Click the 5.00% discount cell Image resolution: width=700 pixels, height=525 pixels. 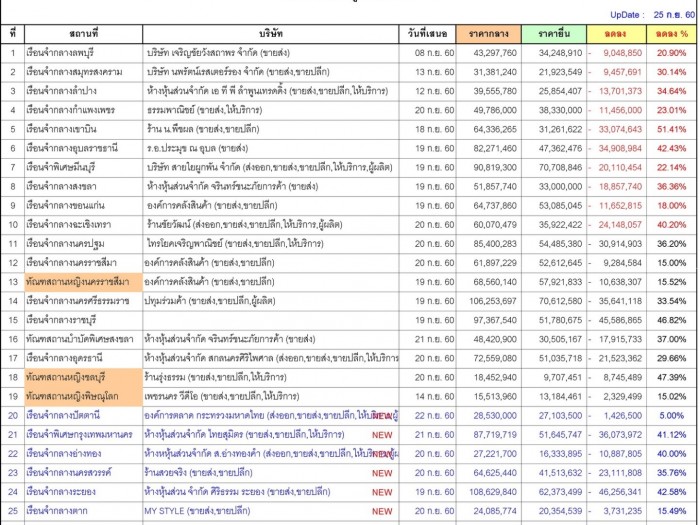(x=670, y=415)
